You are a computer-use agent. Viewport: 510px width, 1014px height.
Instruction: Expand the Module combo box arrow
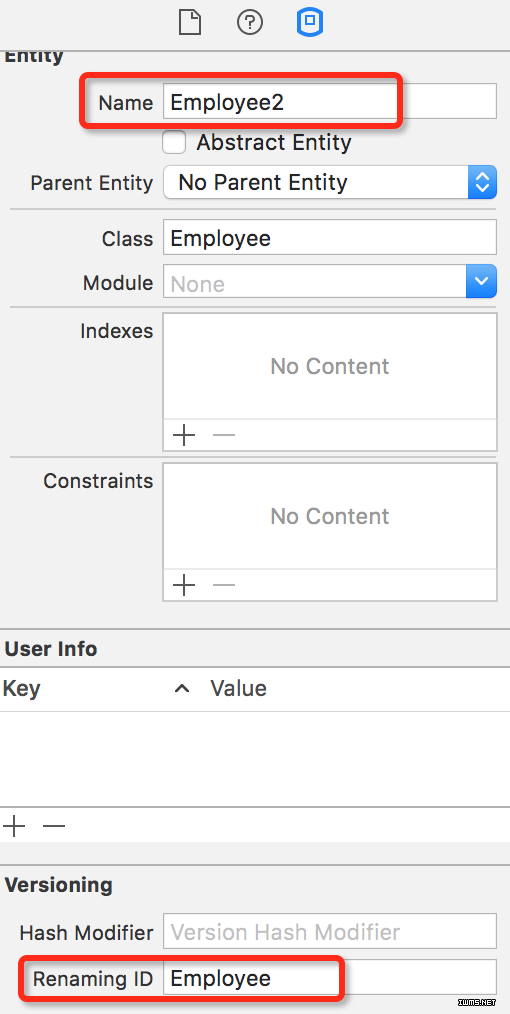(x=482, y=281)
